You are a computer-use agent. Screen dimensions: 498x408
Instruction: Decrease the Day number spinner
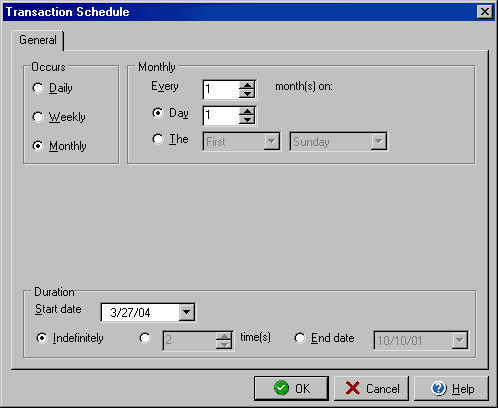click(x=247, y=120)
